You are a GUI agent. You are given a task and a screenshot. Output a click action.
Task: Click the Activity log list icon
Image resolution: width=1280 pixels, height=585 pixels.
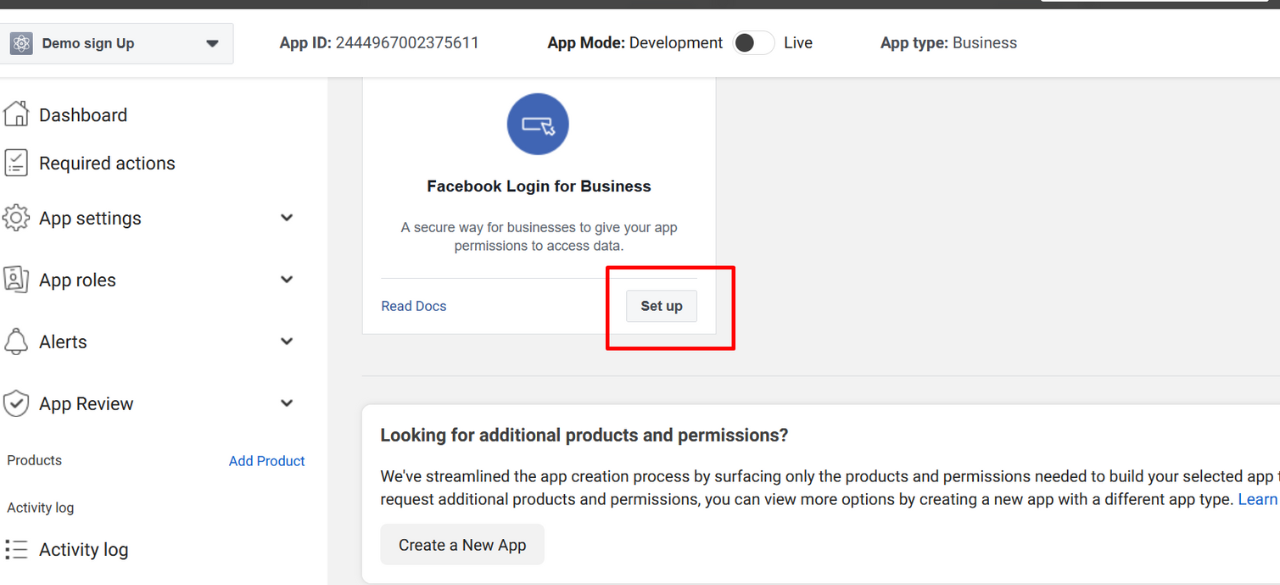pos(16,549)
